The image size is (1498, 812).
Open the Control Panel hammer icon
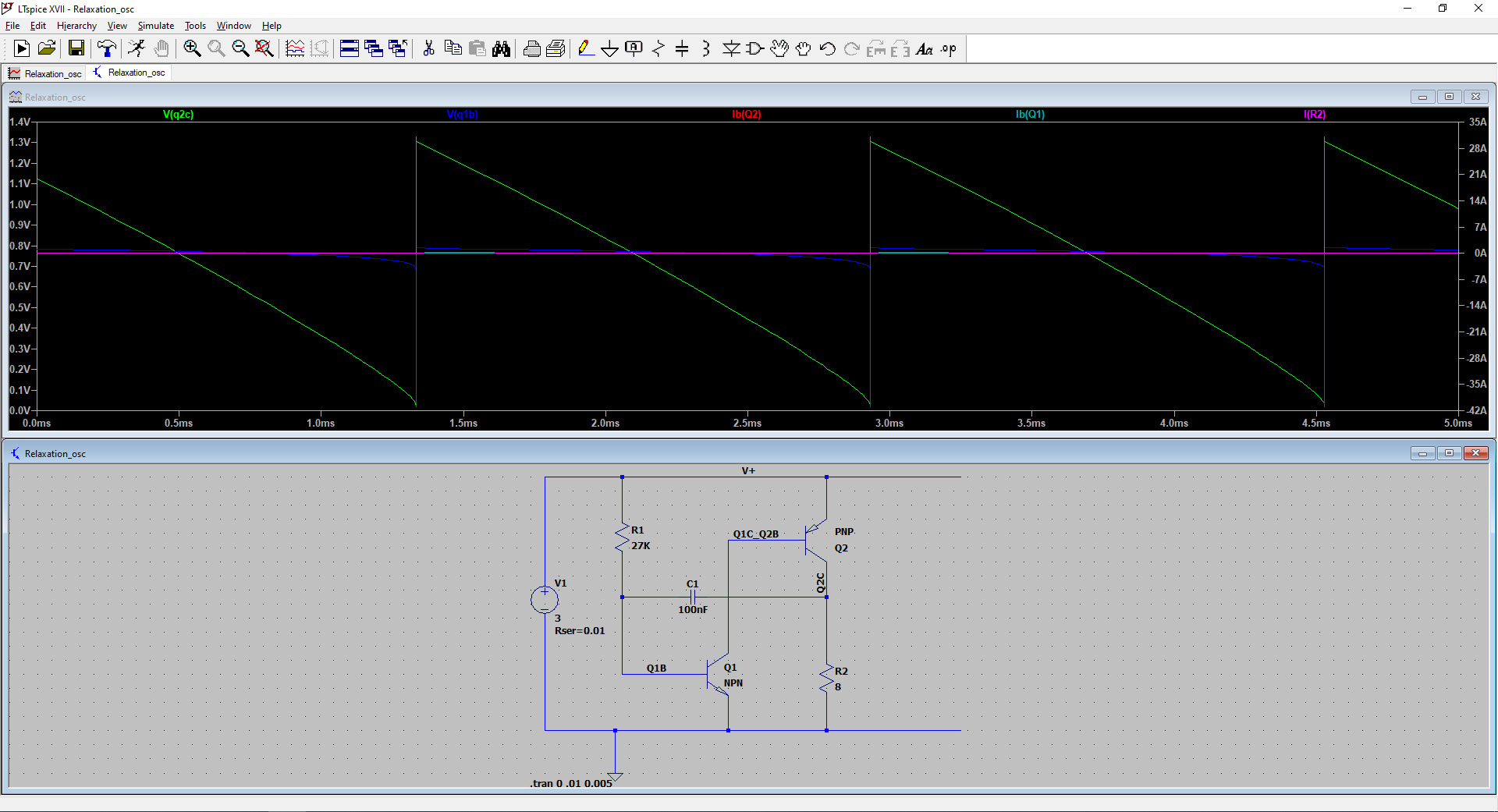[107, 48]
